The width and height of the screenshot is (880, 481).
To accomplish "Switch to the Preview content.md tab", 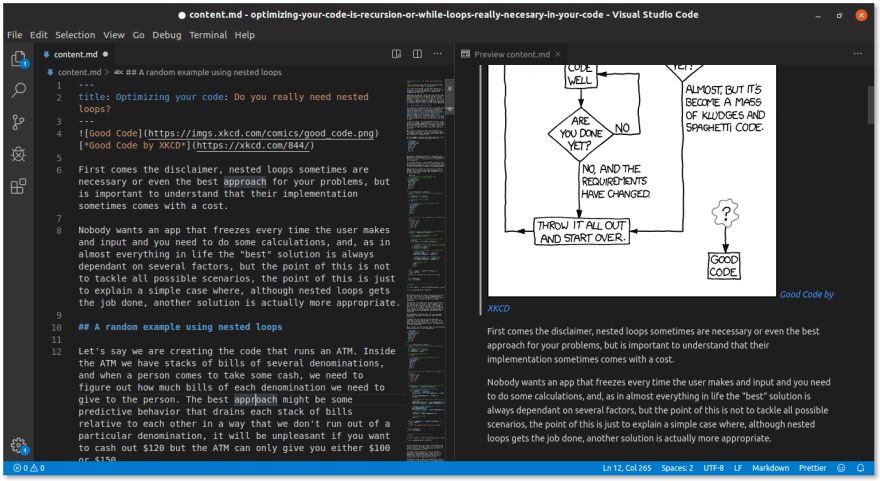I will [511, 54].
